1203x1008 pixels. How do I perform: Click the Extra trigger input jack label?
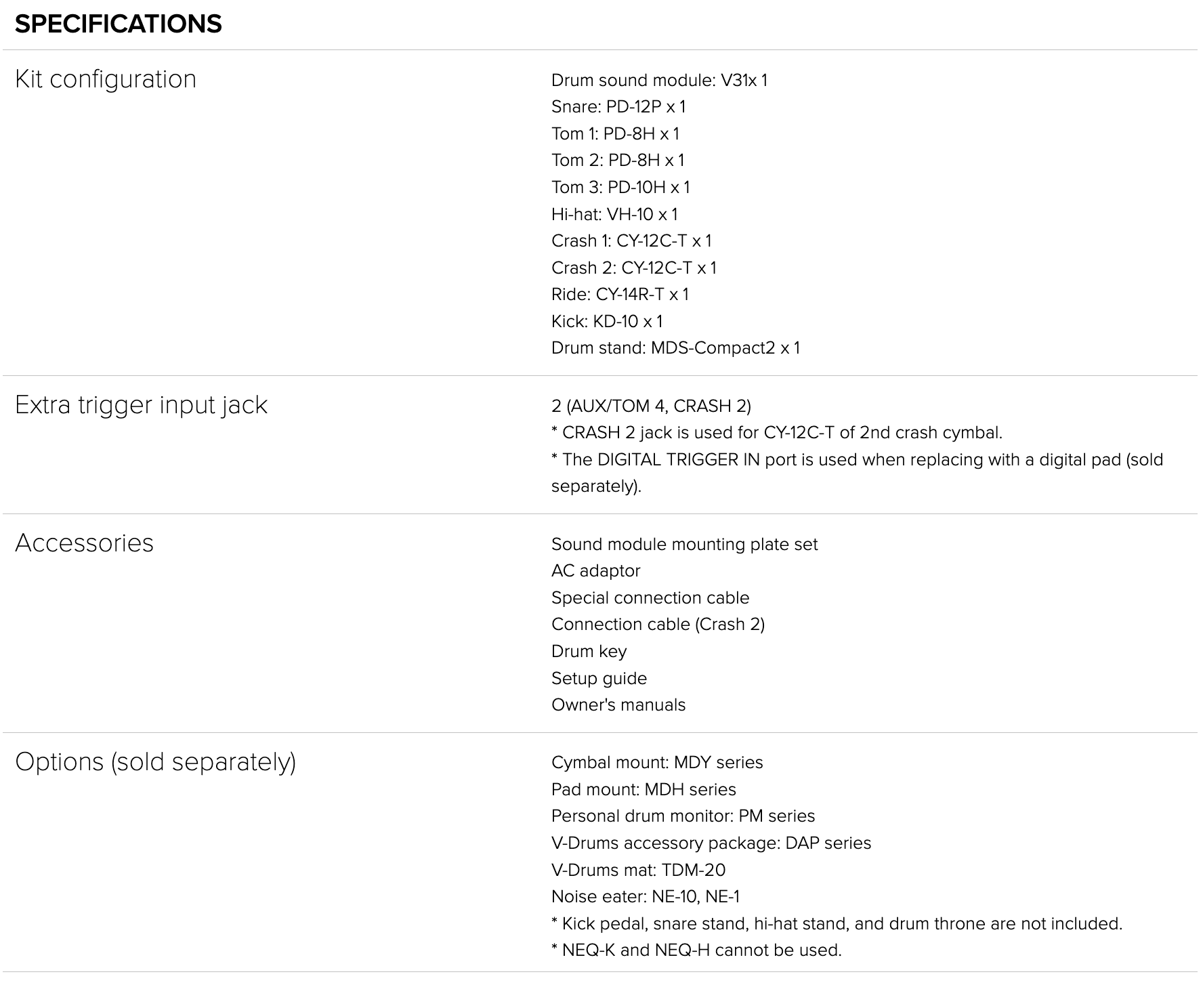(141, 405)
